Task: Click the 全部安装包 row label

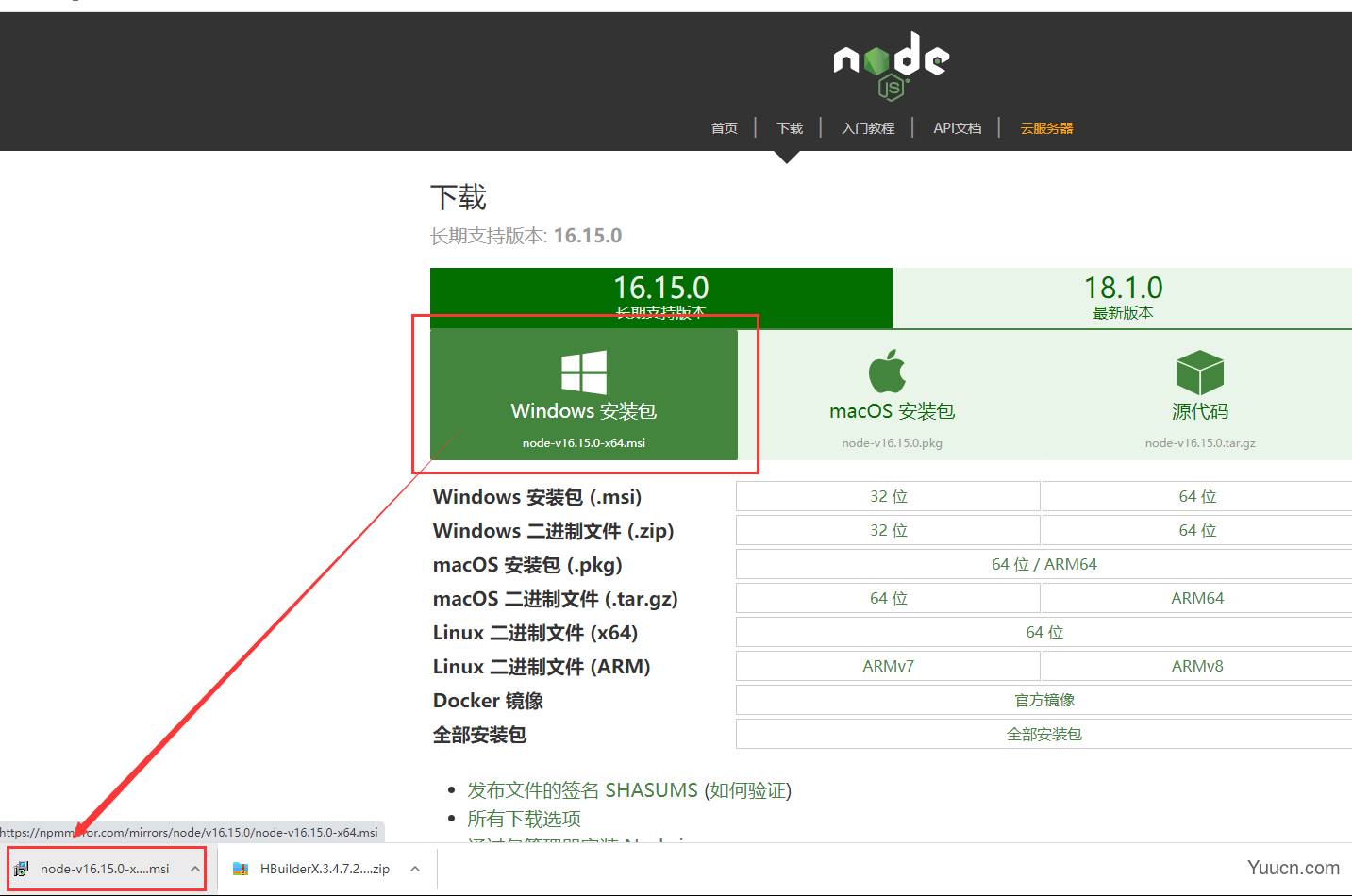Action: (479, 735)
